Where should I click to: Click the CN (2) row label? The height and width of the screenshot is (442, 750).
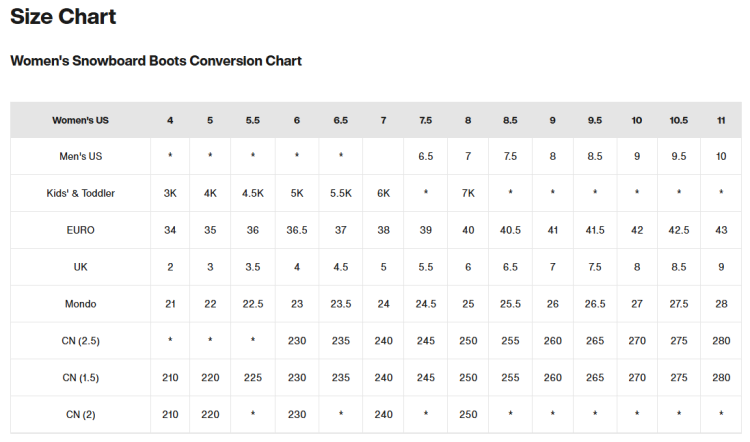point(80,414)
